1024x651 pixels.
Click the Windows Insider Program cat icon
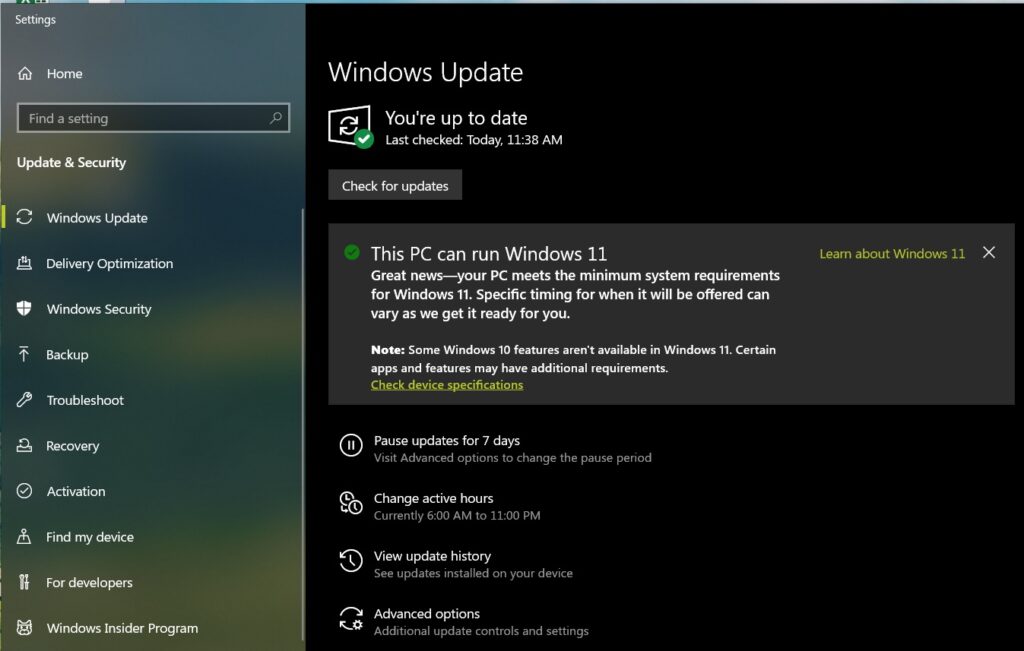click(x=24, y=627)
